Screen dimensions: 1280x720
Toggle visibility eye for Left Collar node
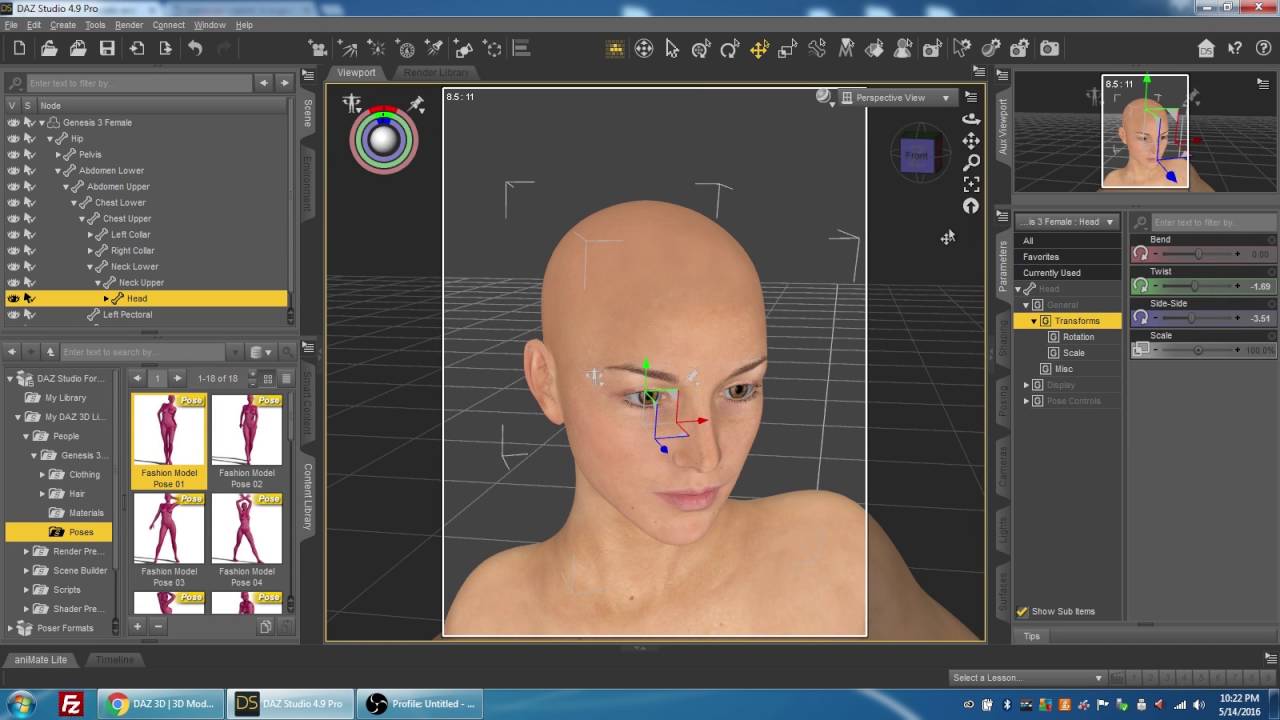pyautogui.click(x=13, y=234)
